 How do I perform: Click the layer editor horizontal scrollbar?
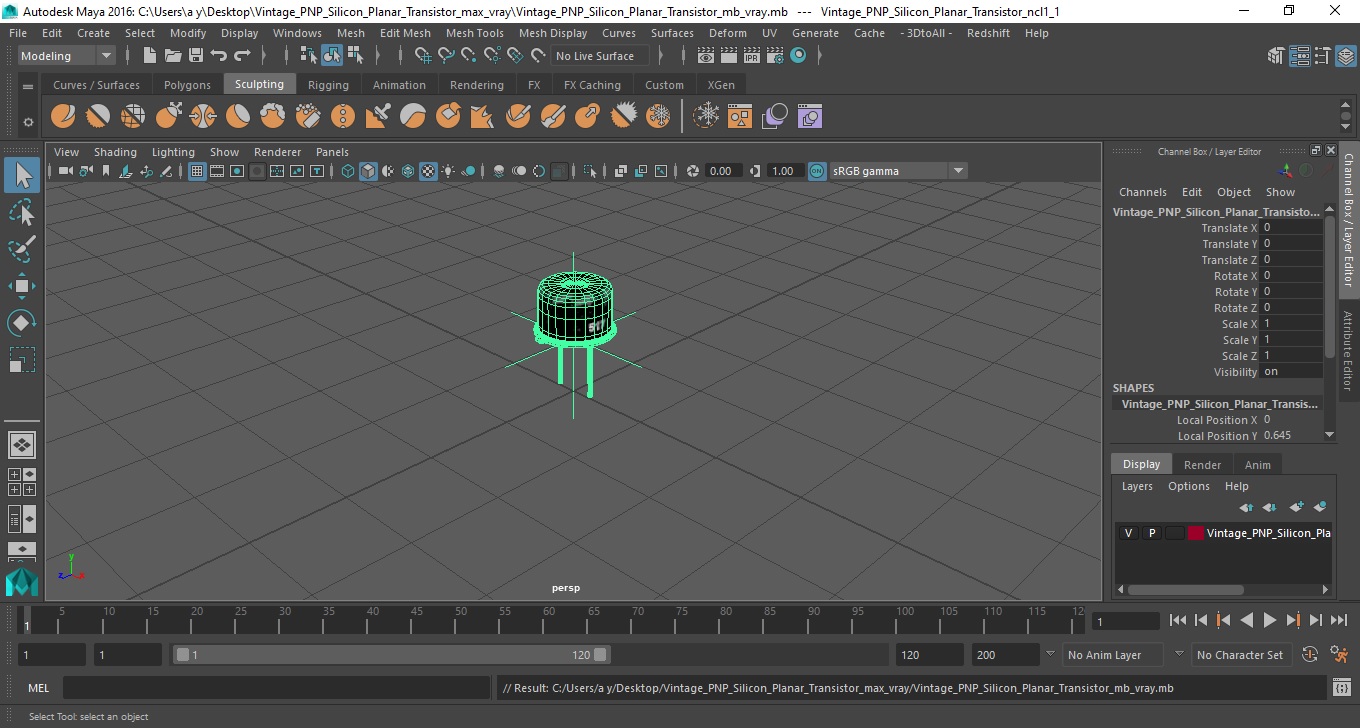1184,590
